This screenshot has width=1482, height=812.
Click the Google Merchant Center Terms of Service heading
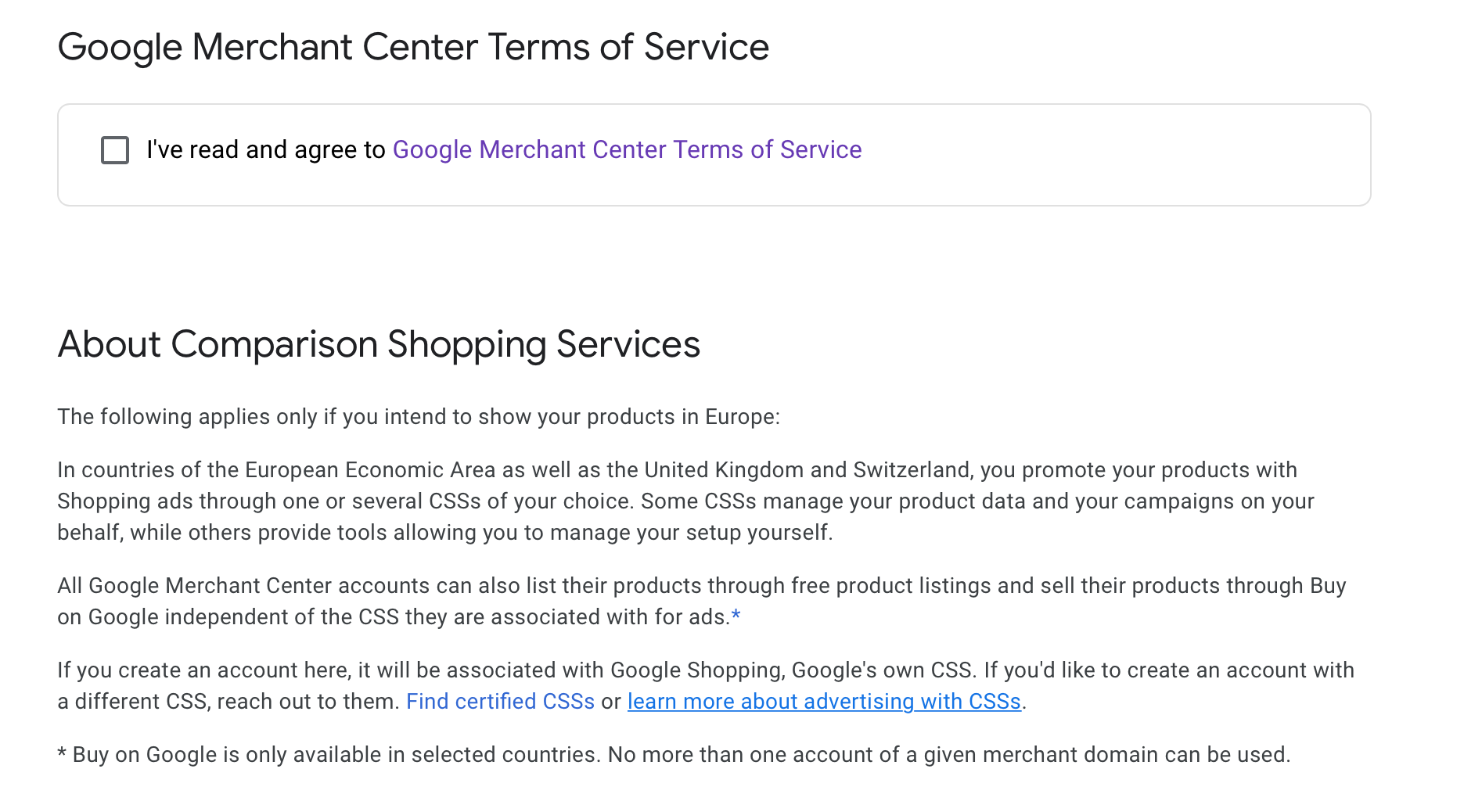413,47
